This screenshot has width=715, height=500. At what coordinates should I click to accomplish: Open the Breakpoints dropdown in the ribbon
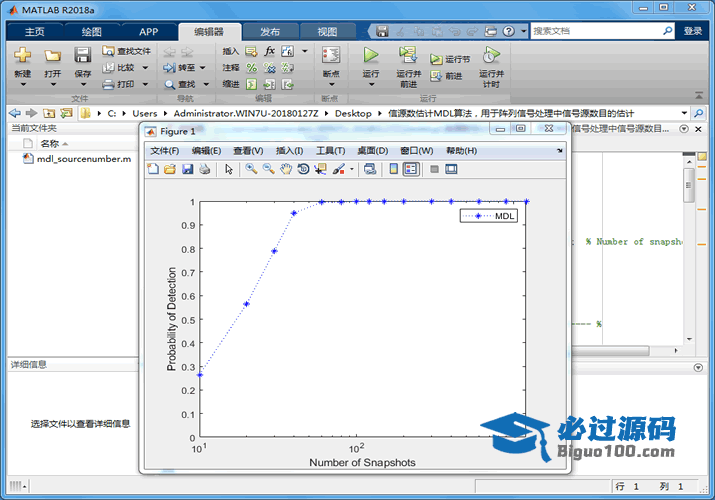coord(331,86)
